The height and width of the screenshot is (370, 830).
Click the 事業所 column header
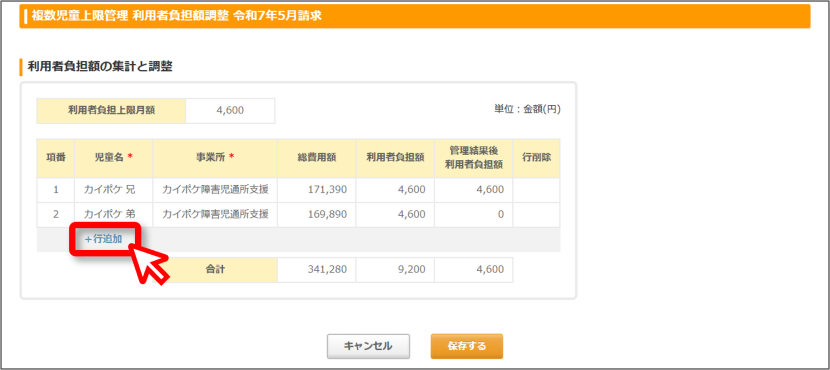pos(215,158)
